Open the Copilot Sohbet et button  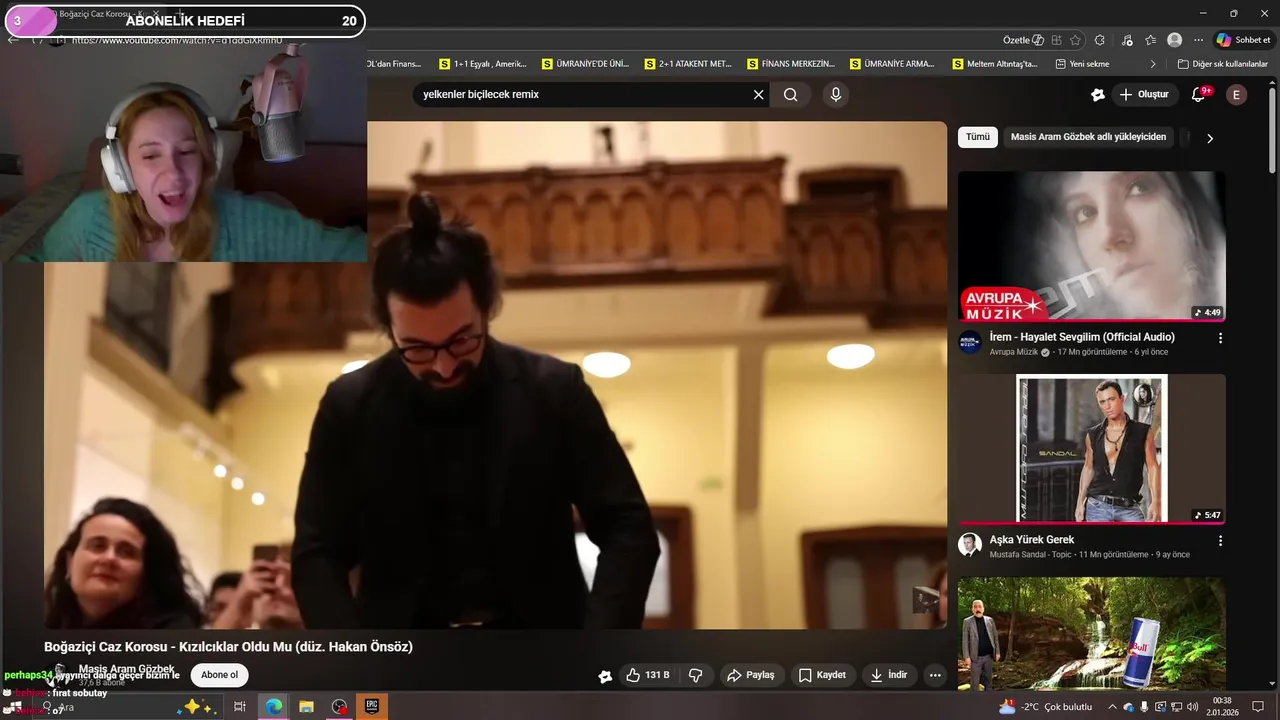[1244, 40]
